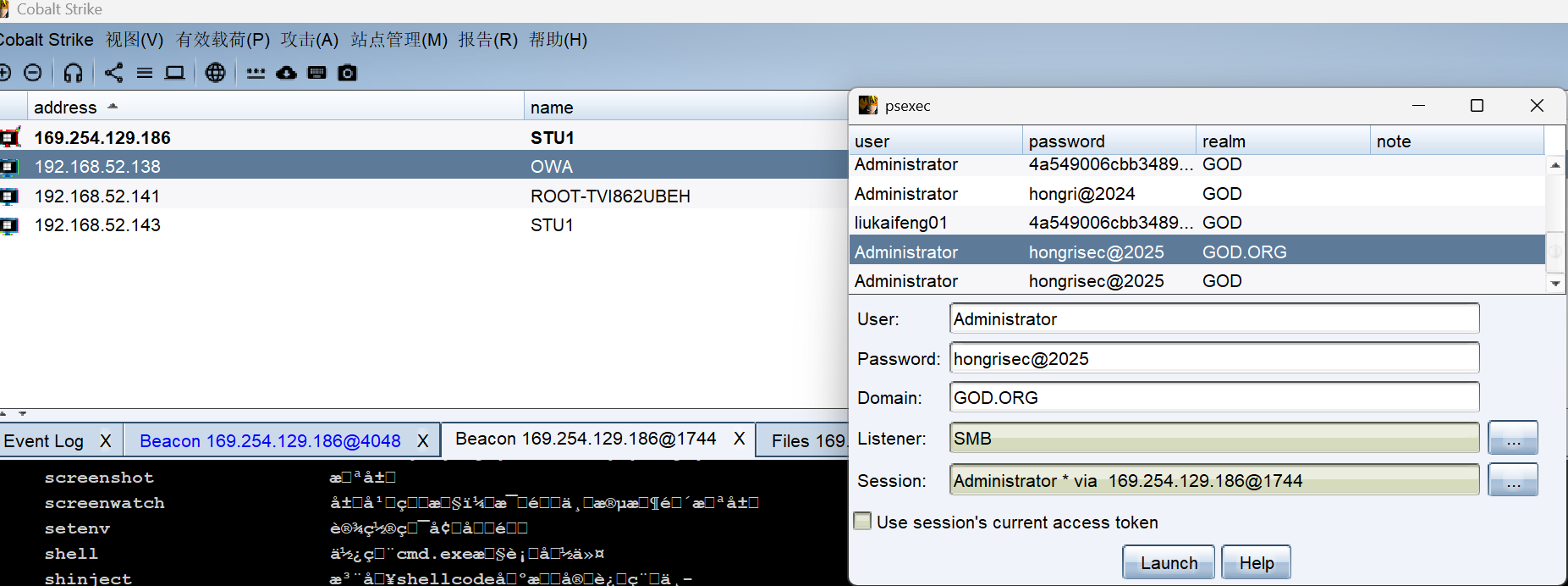The height and width of the screenshot is (586, 1568).
Task: Switch to session table view icon
Action: pos(145,73)
